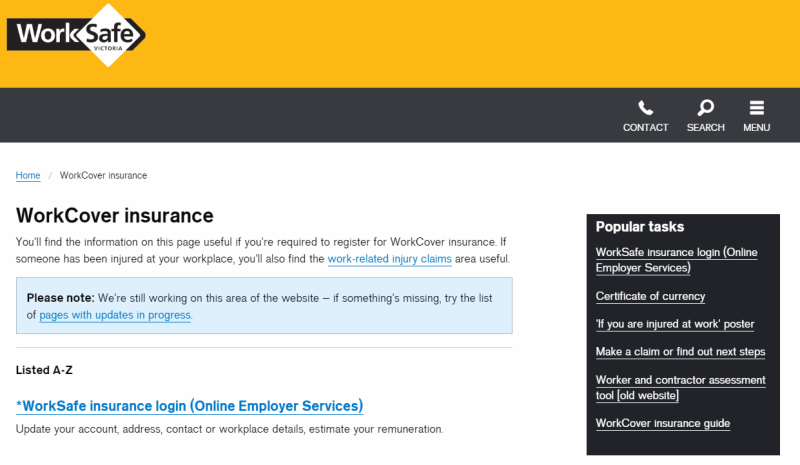Open Worker and contractor assessment tool link

(x=681, y=387)
